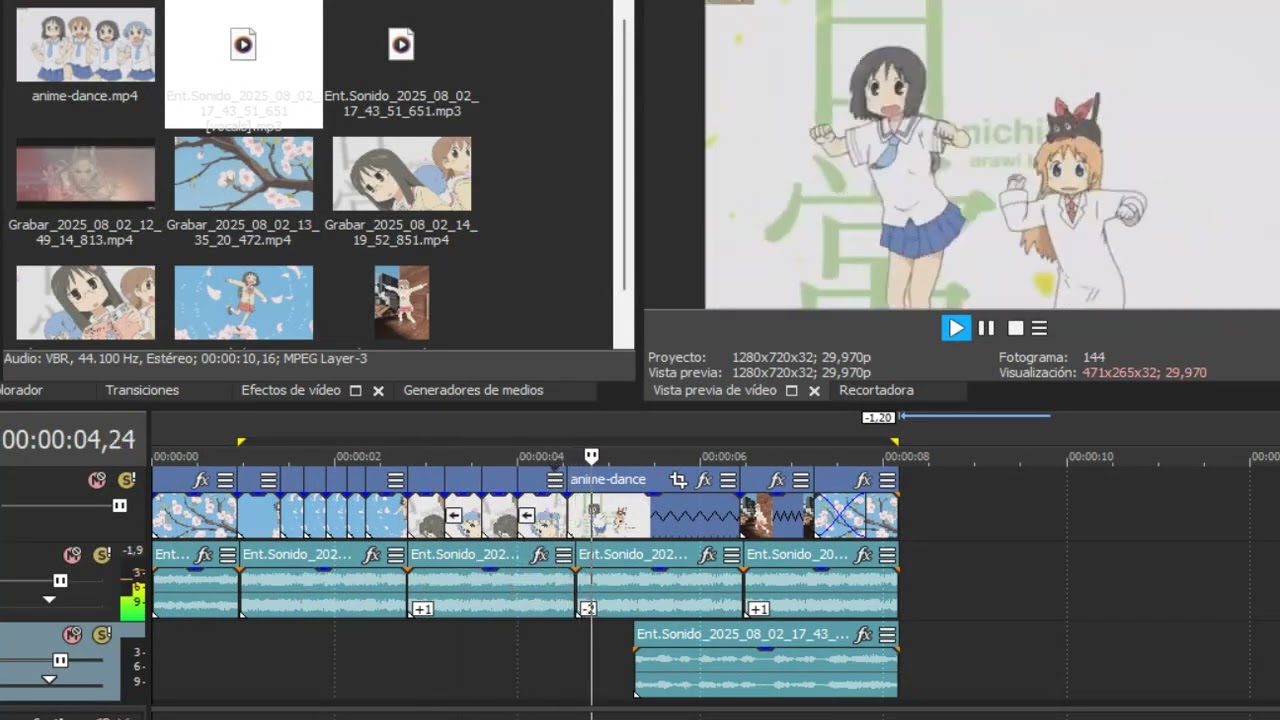This screenshot has height=720, width=1280.
Task: Select Grabar_2025_08_02_14_19_52_851.mp4 thumbnail
Action: 401,172
